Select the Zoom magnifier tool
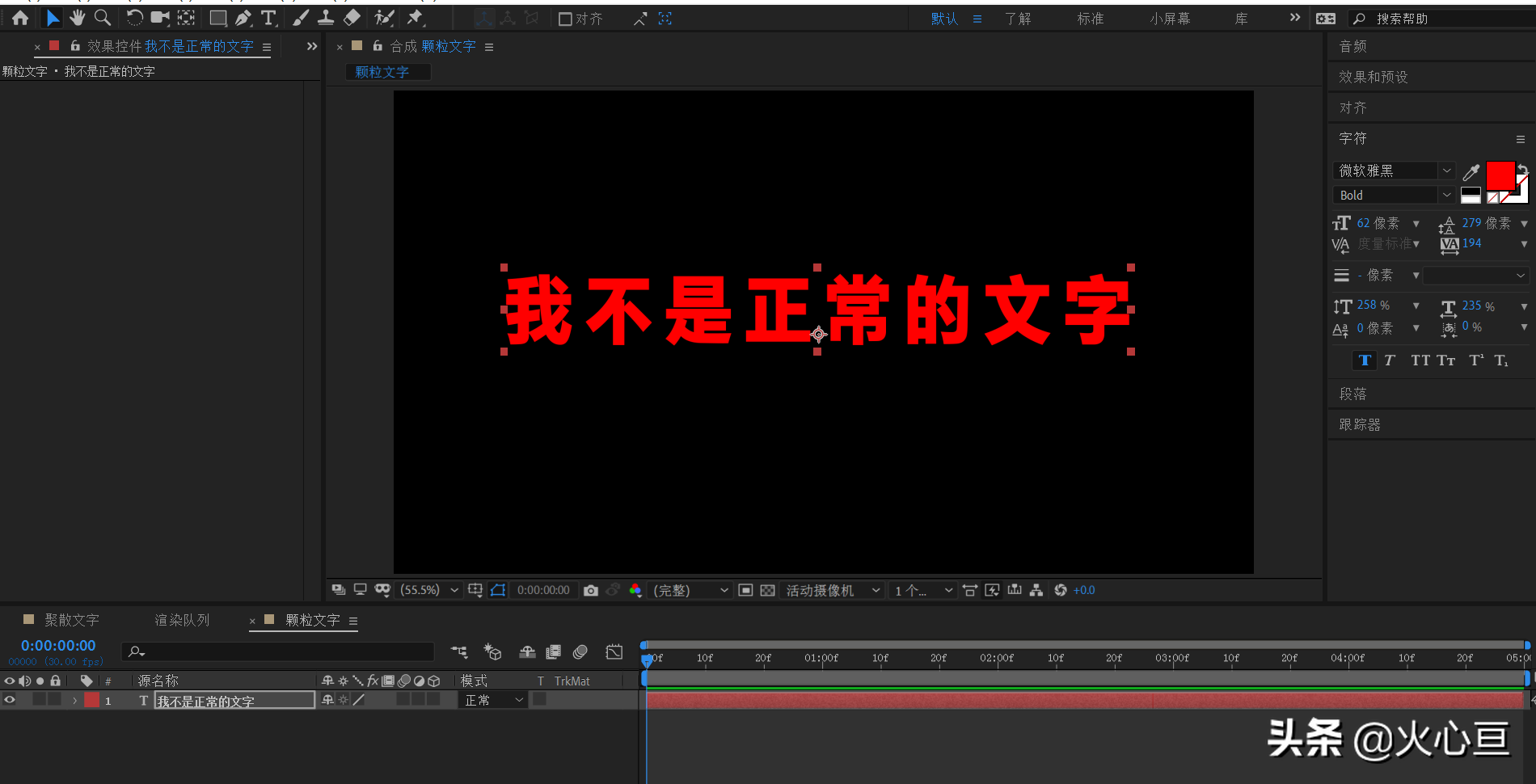The height and width of the screenshot is (784, 1536). click(x=103, y=18)
